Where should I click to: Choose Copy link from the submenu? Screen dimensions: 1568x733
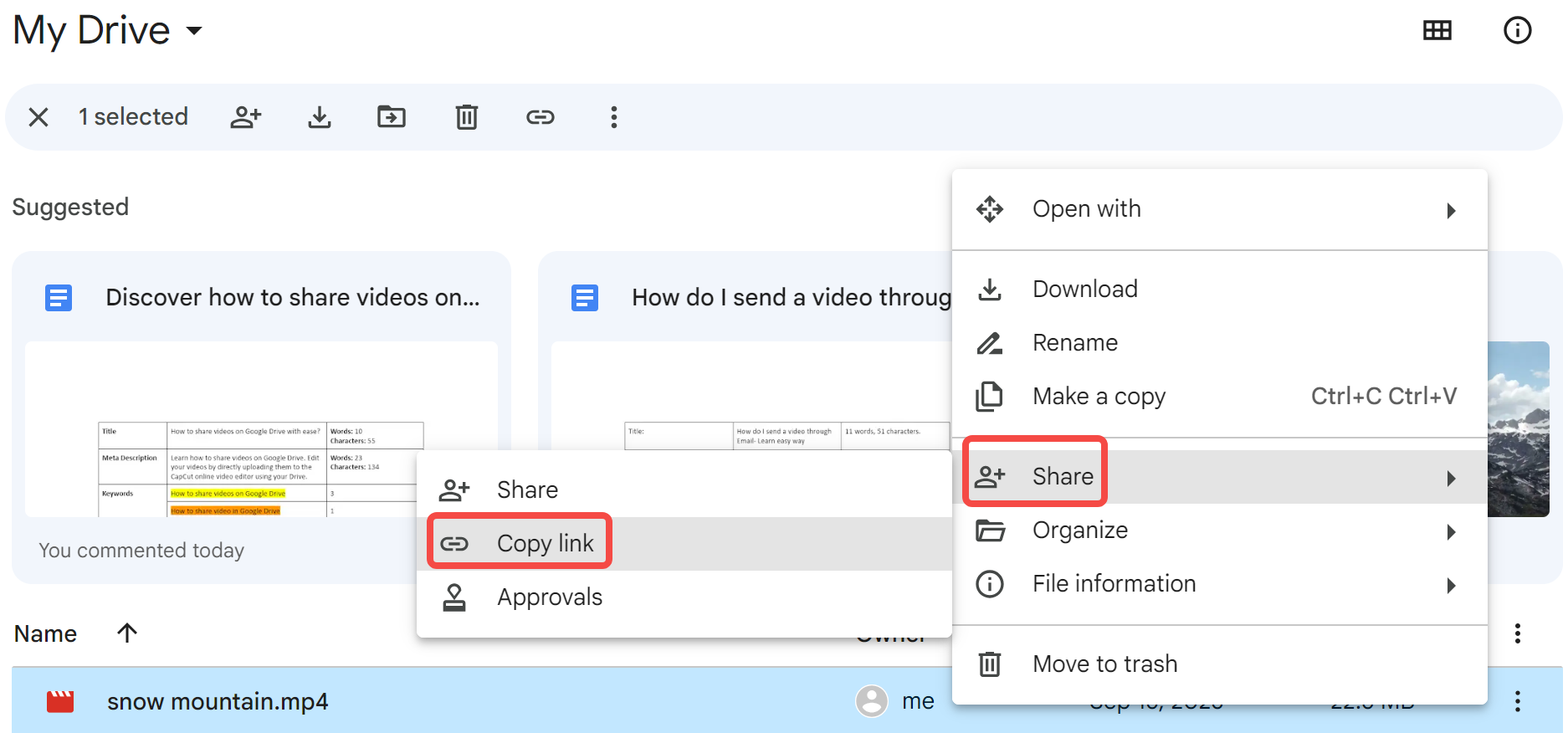[544, 544]
